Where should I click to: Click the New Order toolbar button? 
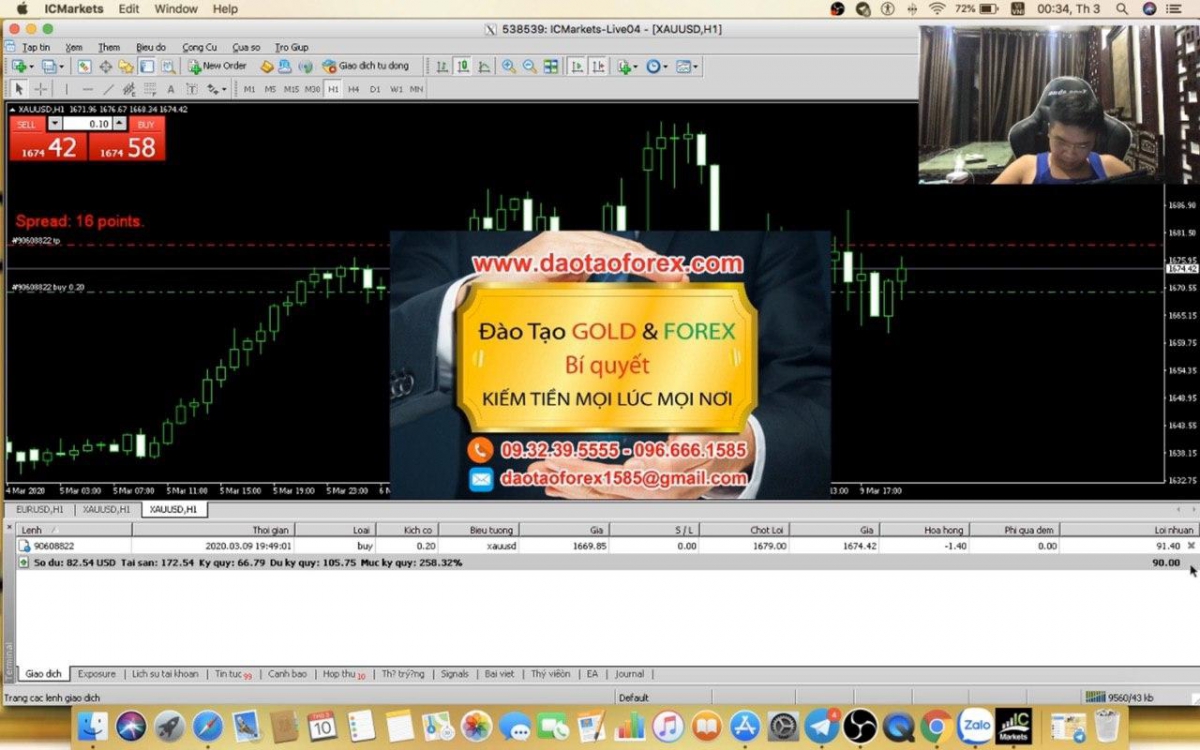[x=218, y=66]
